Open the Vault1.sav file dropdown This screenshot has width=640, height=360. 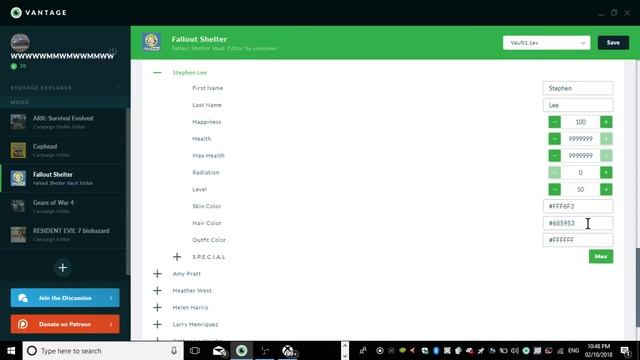546,42
